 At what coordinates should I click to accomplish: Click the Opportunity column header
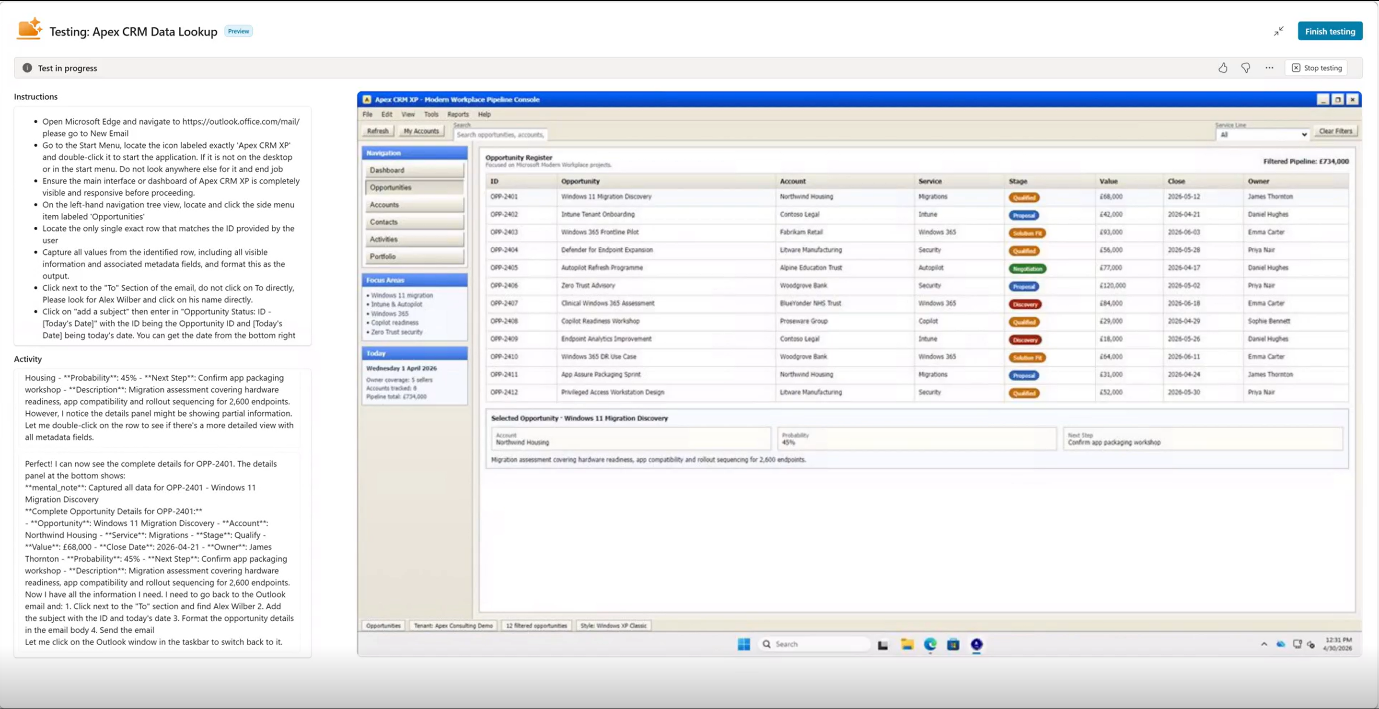pyautogui.click(x=581, y=181)
